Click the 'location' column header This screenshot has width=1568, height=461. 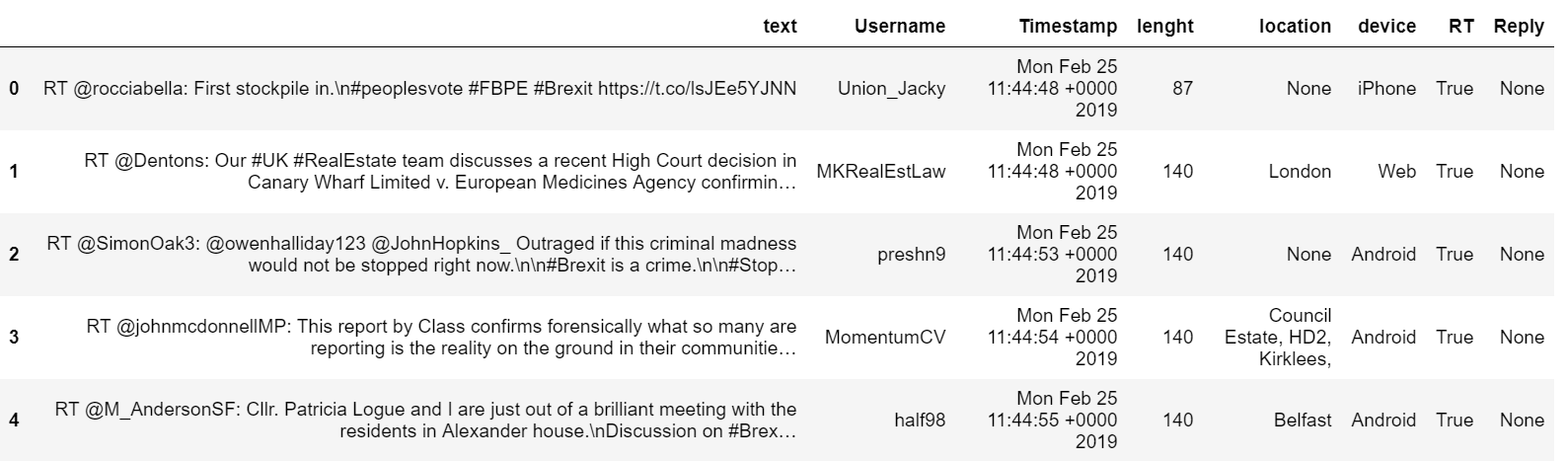pyautogui.click(x=1295, y=27)
